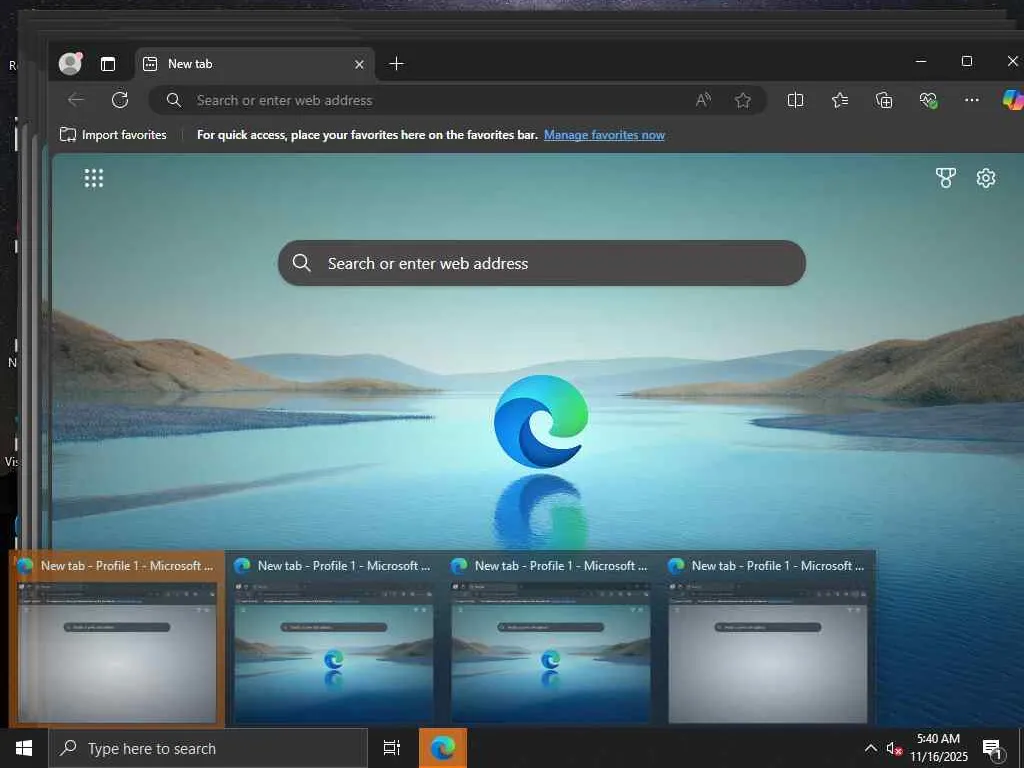Open Settings and more ellipsis menu

(x=972, y=100)
